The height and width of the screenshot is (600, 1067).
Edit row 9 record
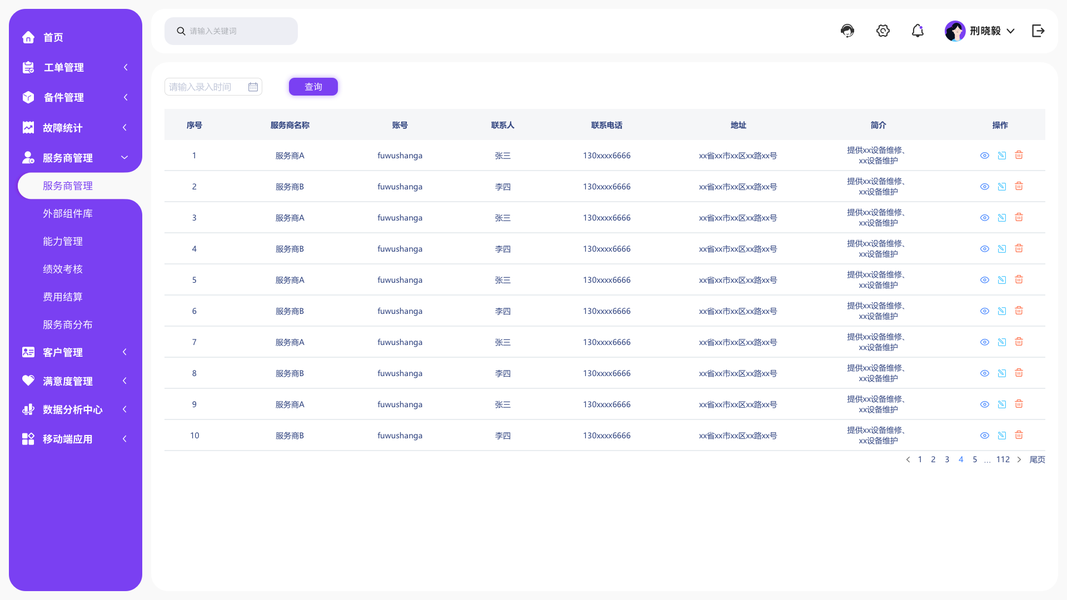pos(1002,405)
